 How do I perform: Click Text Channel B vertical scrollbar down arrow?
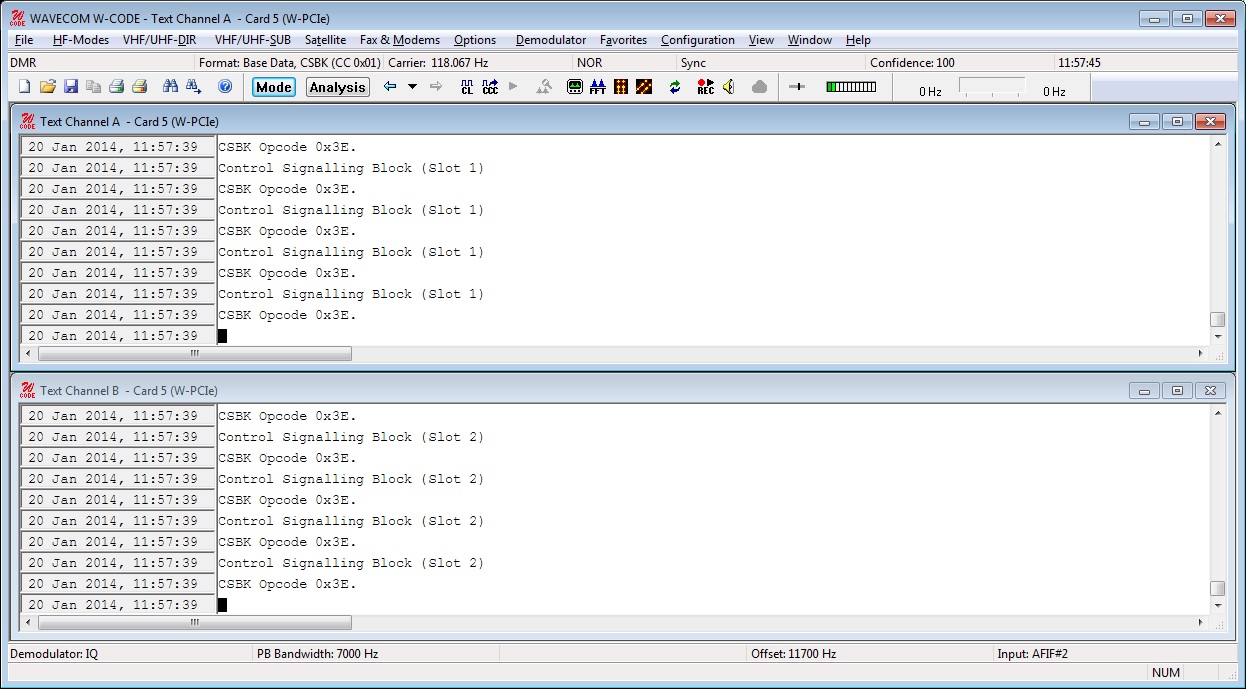click(1217, 605)
